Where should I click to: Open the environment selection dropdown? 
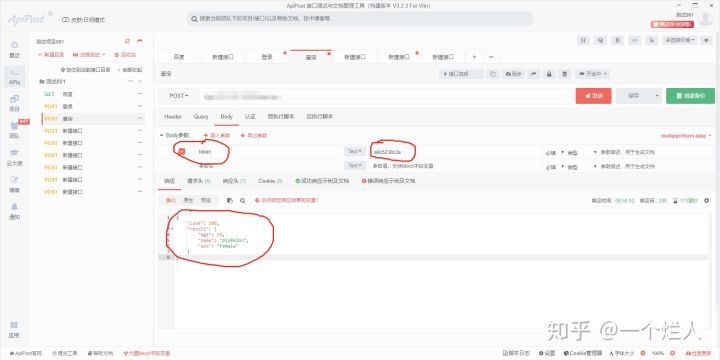click(x=680, y=40)
